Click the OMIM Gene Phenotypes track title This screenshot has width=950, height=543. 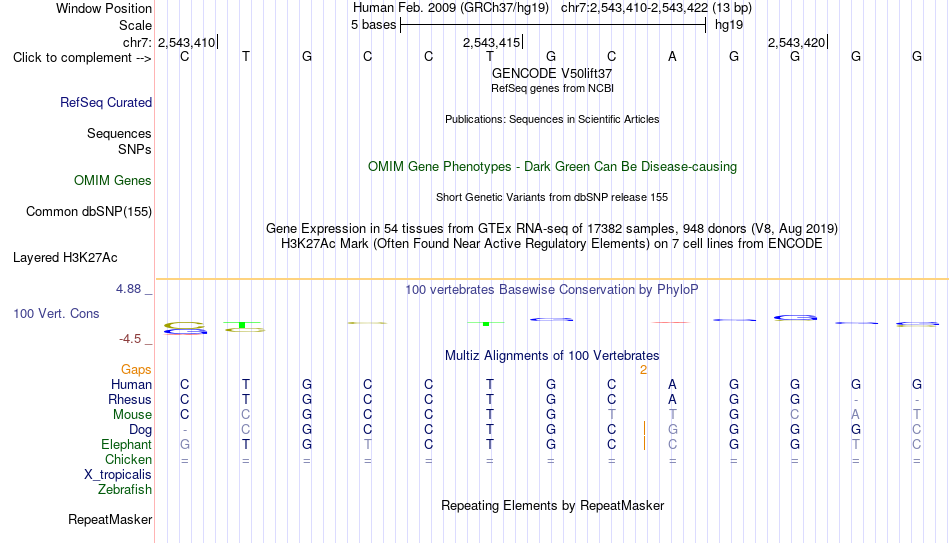click(x=552, y=167)
